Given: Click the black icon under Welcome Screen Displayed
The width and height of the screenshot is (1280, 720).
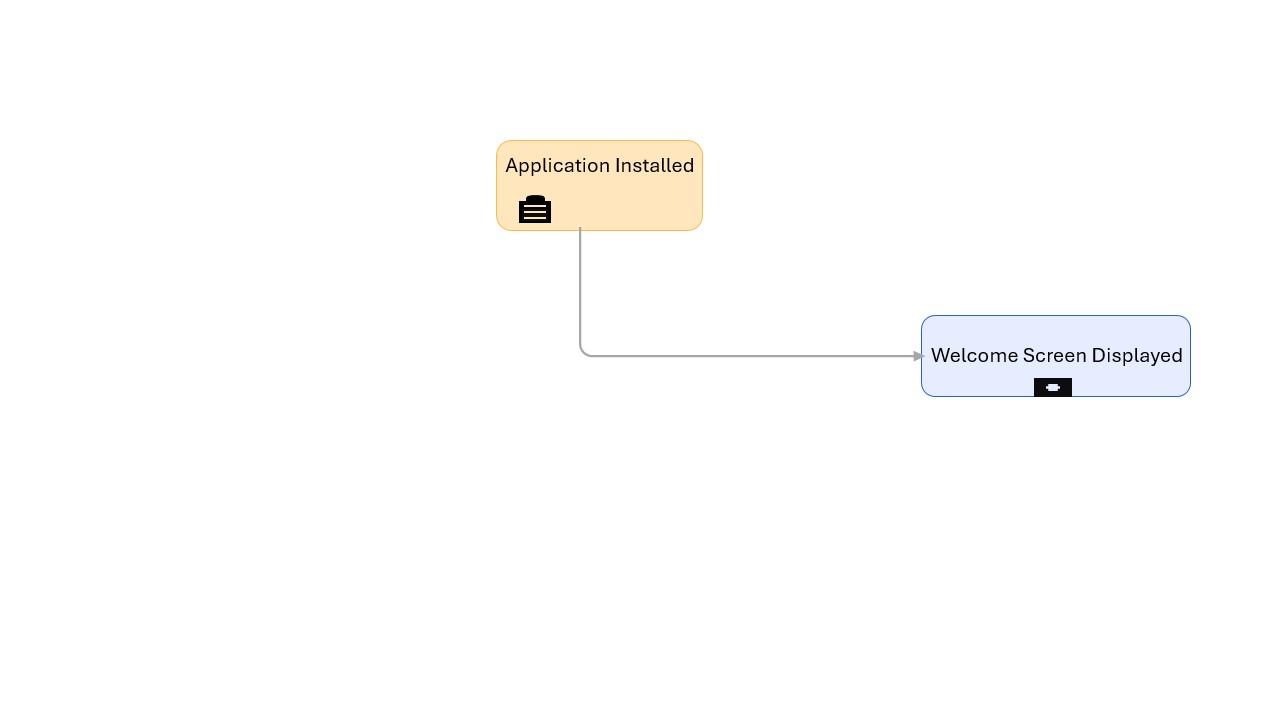Looking at the screenshot, I should pos(1053,387).
